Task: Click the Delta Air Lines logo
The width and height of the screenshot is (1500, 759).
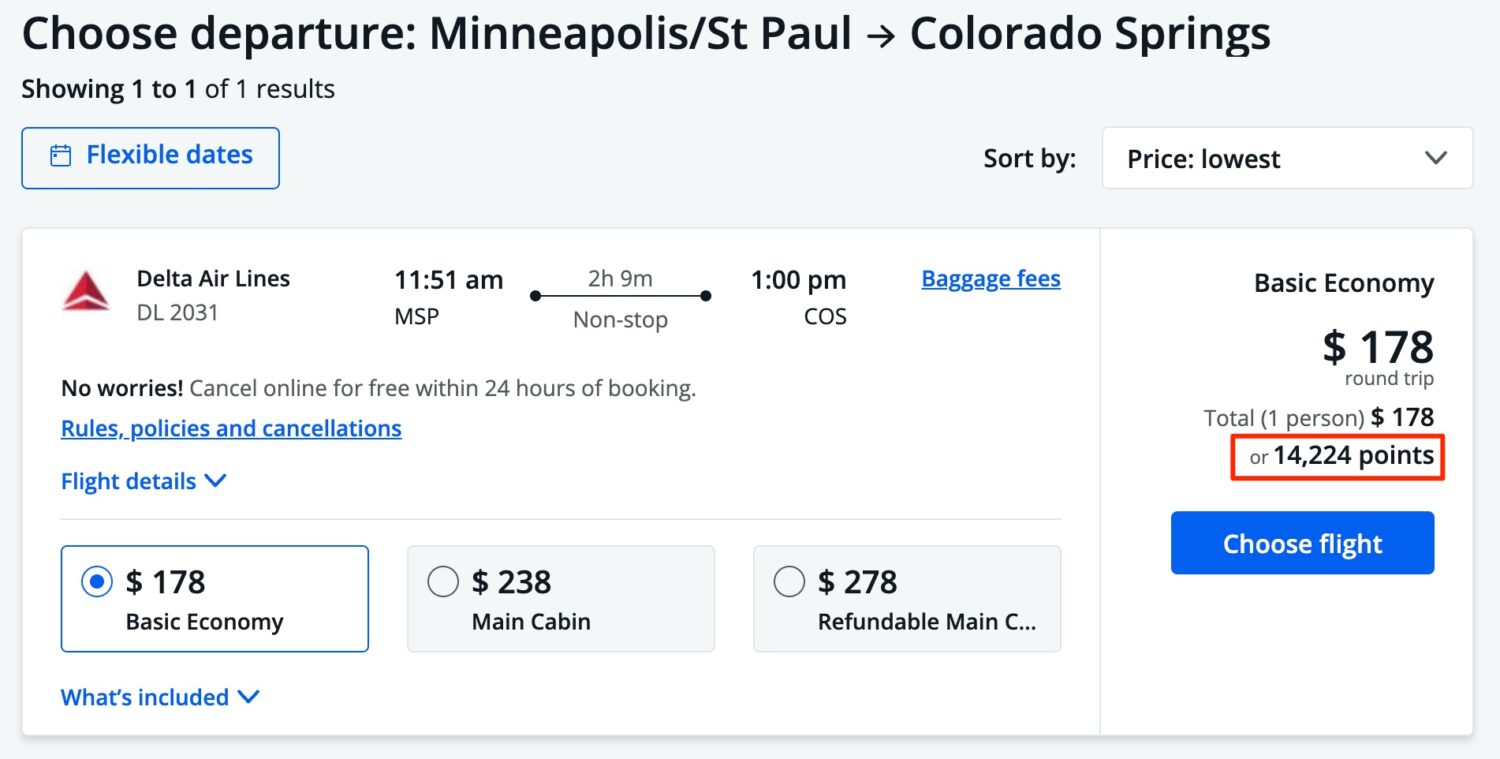Action: 87,294
